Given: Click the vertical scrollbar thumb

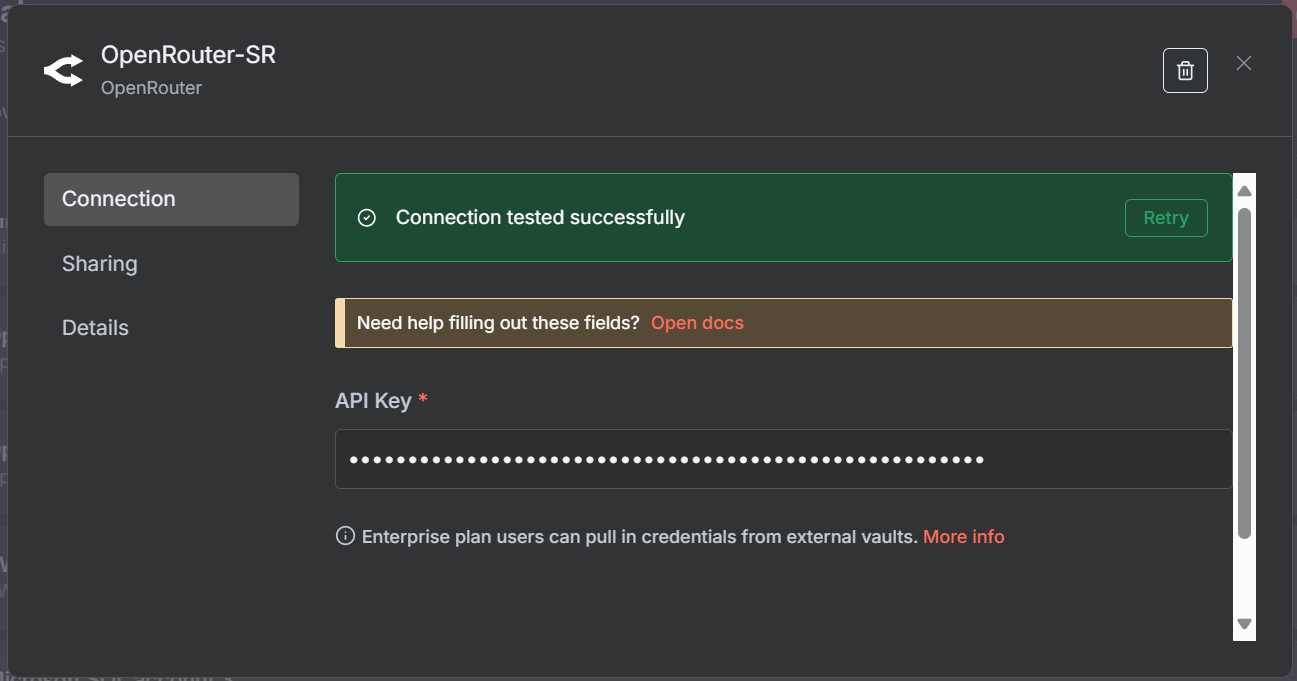Looking at the screenshot, I should tap(1244, 373).
